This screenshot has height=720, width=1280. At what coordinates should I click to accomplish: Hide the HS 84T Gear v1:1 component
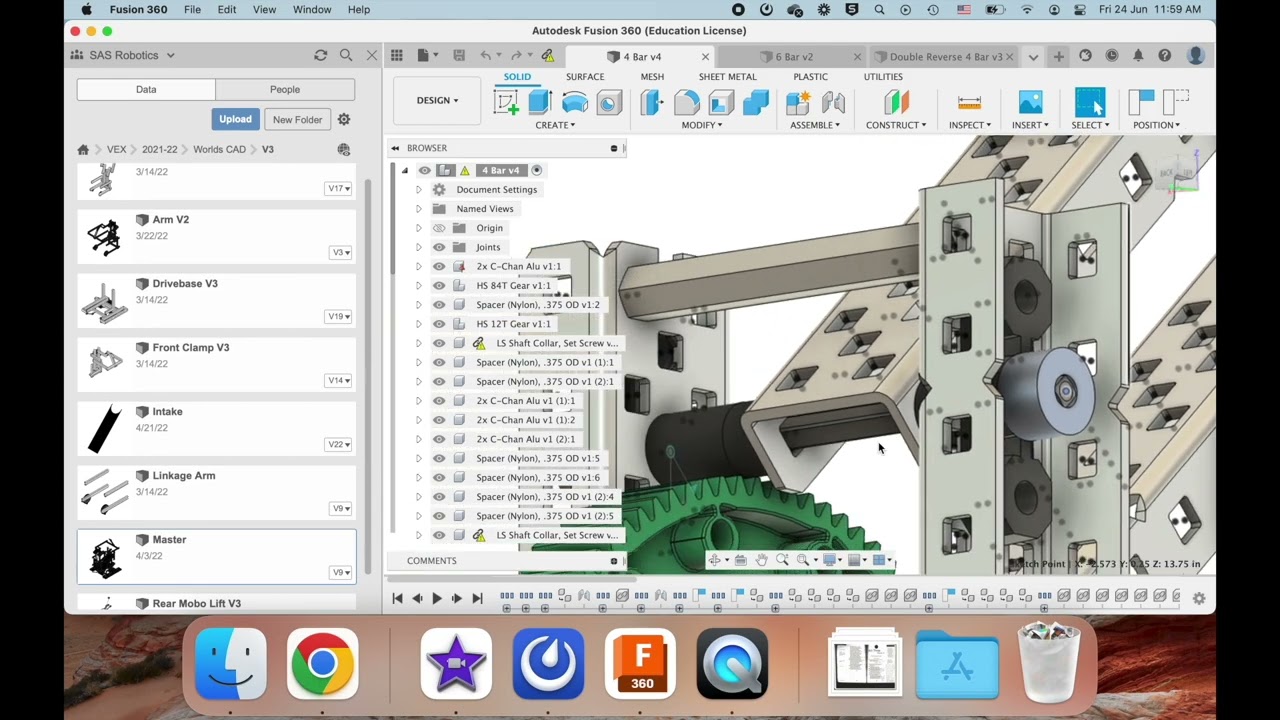[x=439, y=286]
